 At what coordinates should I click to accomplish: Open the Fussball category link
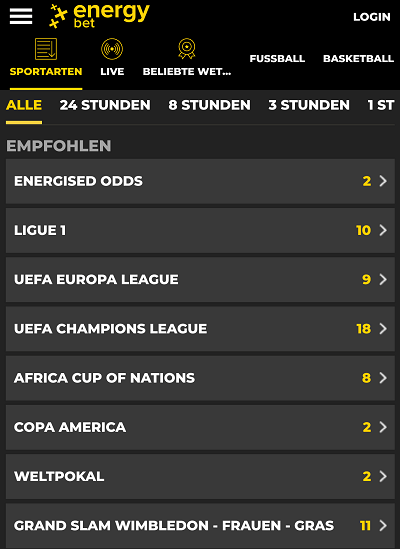[x=277, y=58]
